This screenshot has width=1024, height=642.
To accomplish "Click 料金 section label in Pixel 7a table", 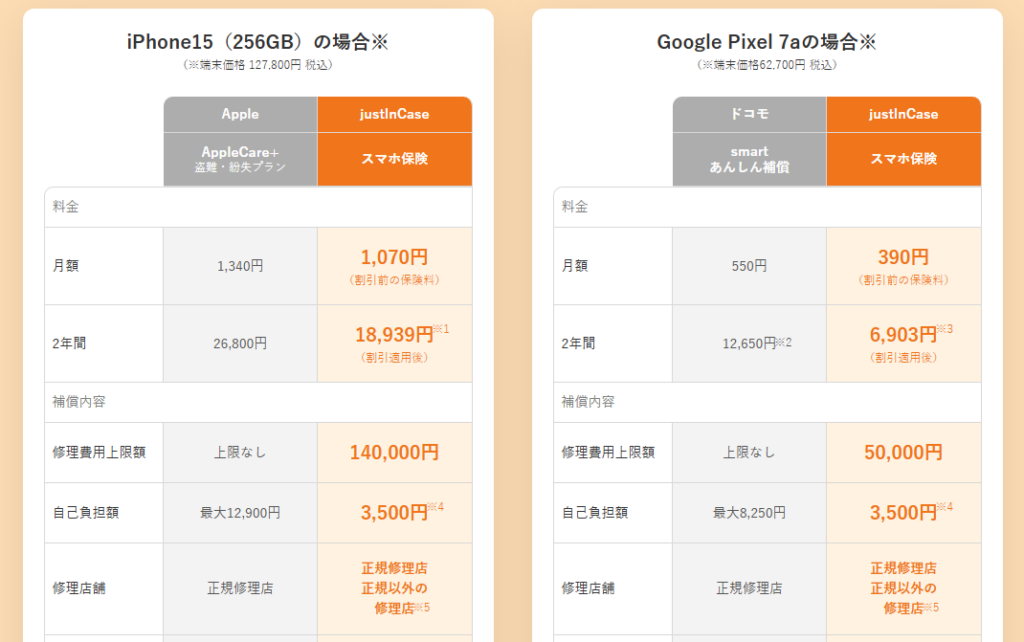I will coord(575,207).
